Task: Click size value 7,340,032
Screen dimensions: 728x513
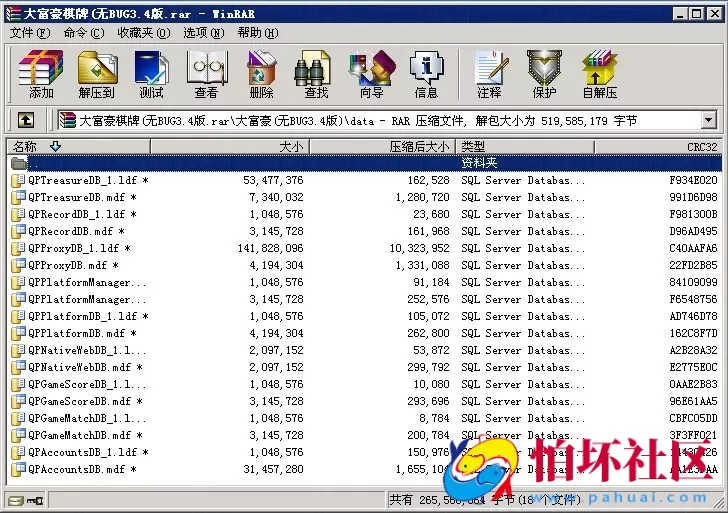Action: 276,197
